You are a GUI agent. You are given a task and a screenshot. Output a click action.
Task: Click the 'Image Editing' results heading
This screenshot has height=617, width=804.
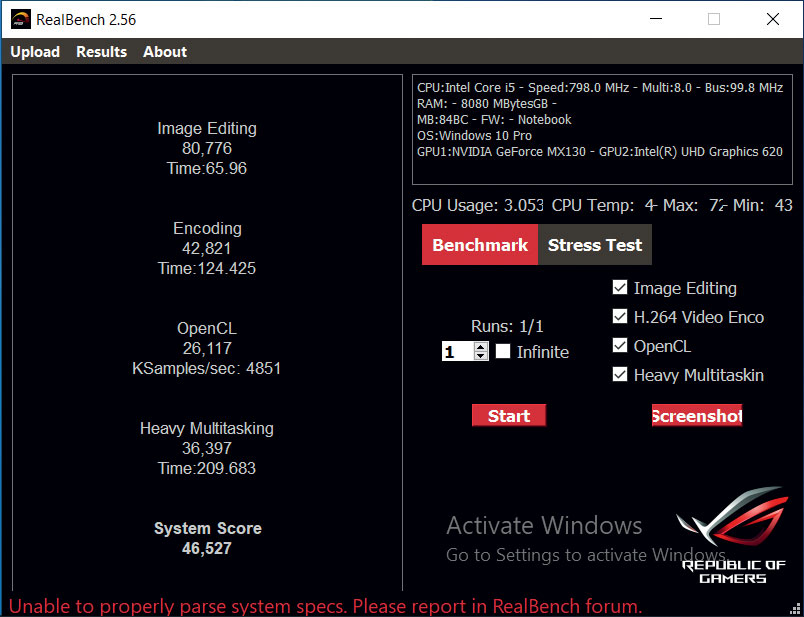(x=207, y=128)
